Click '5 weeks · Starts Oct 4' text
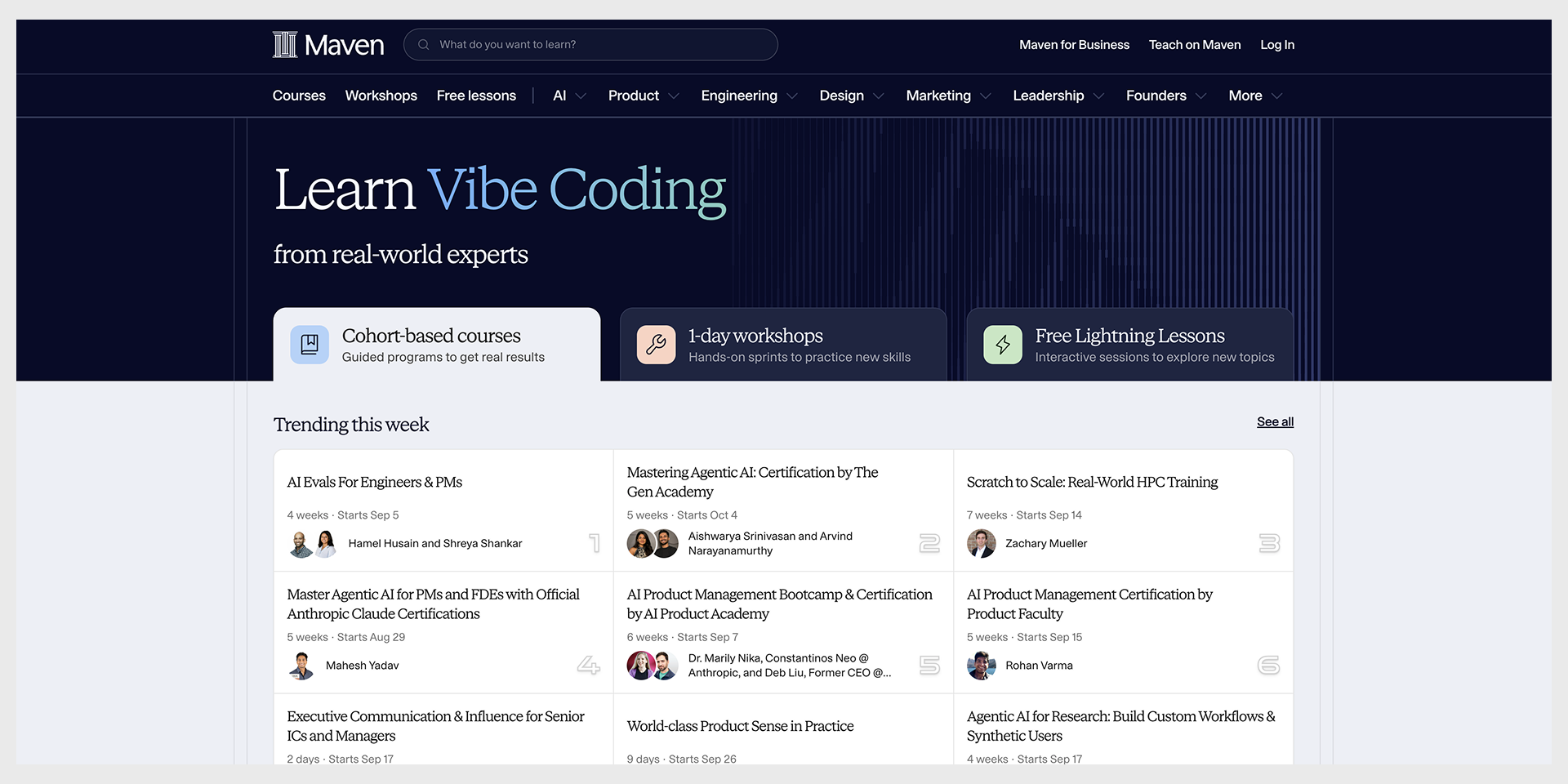The image size is (1568, 784). (682, 515)
